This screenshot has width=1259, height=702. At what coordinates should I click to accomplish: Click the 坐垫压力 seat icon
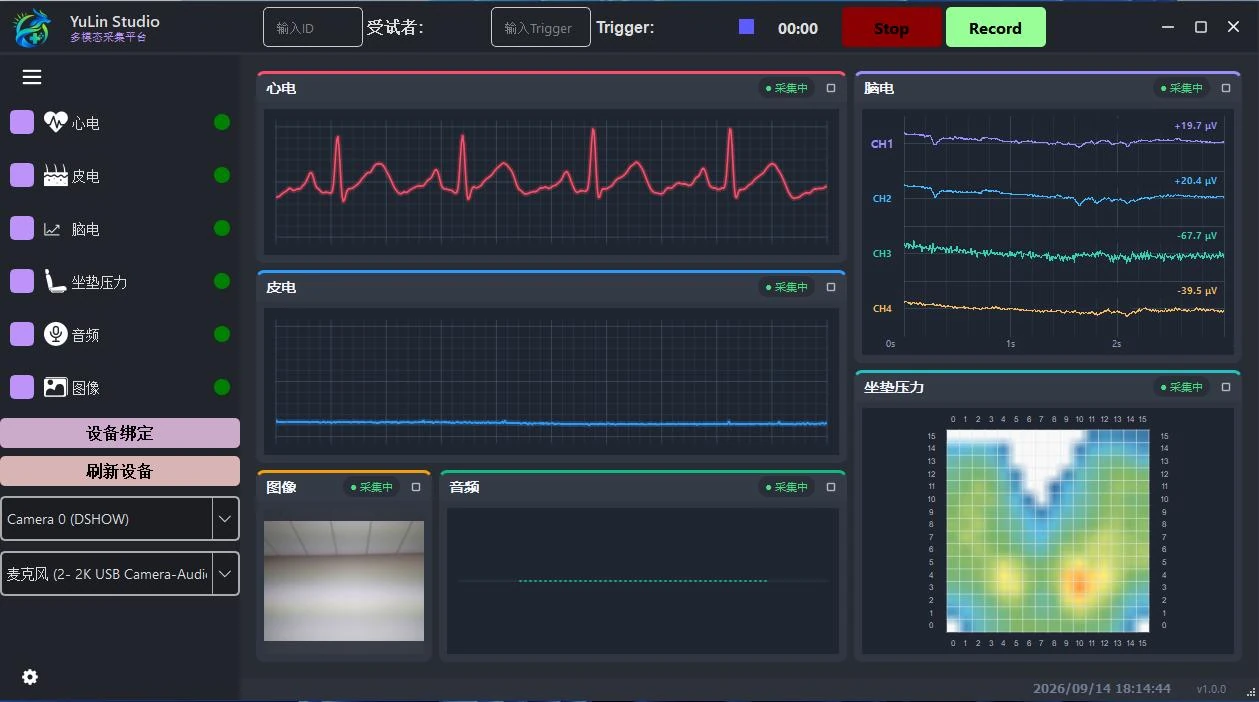tap(56, 281)
